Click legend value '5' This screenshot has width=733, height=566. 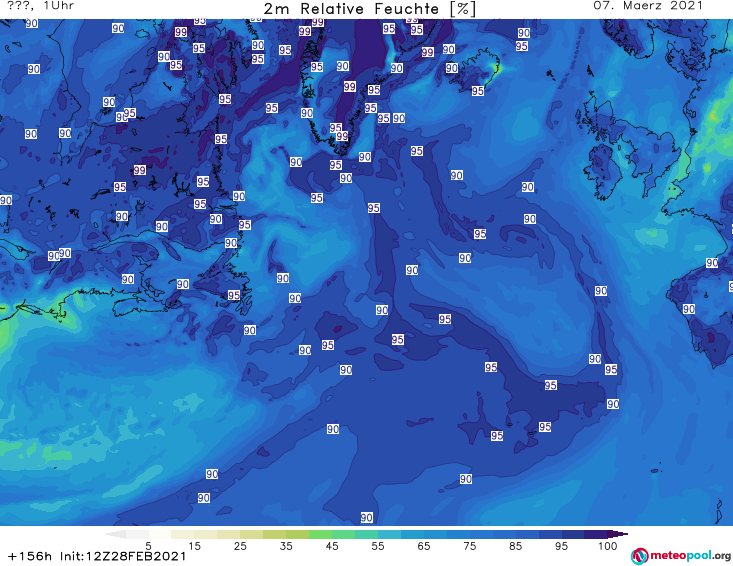coord(148,546)
